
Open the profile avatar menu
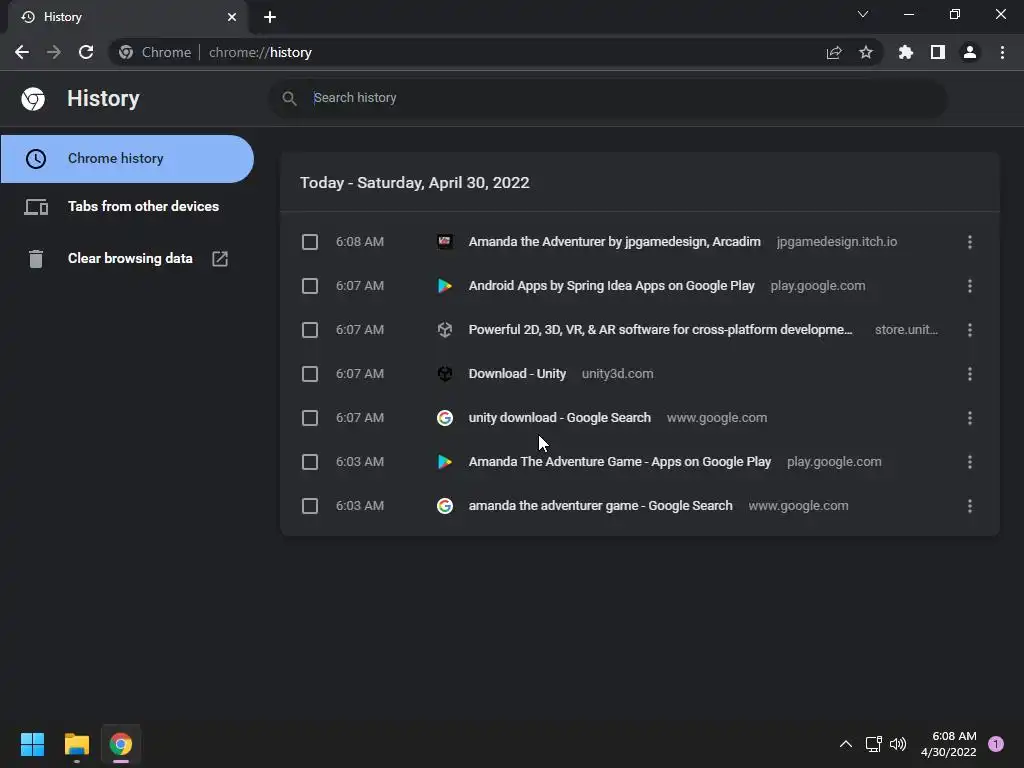click(970, 52)
